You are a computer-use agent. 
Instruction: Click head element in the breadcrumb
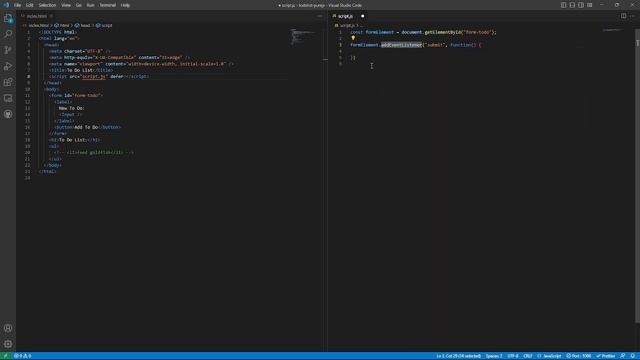pos(82,25)
